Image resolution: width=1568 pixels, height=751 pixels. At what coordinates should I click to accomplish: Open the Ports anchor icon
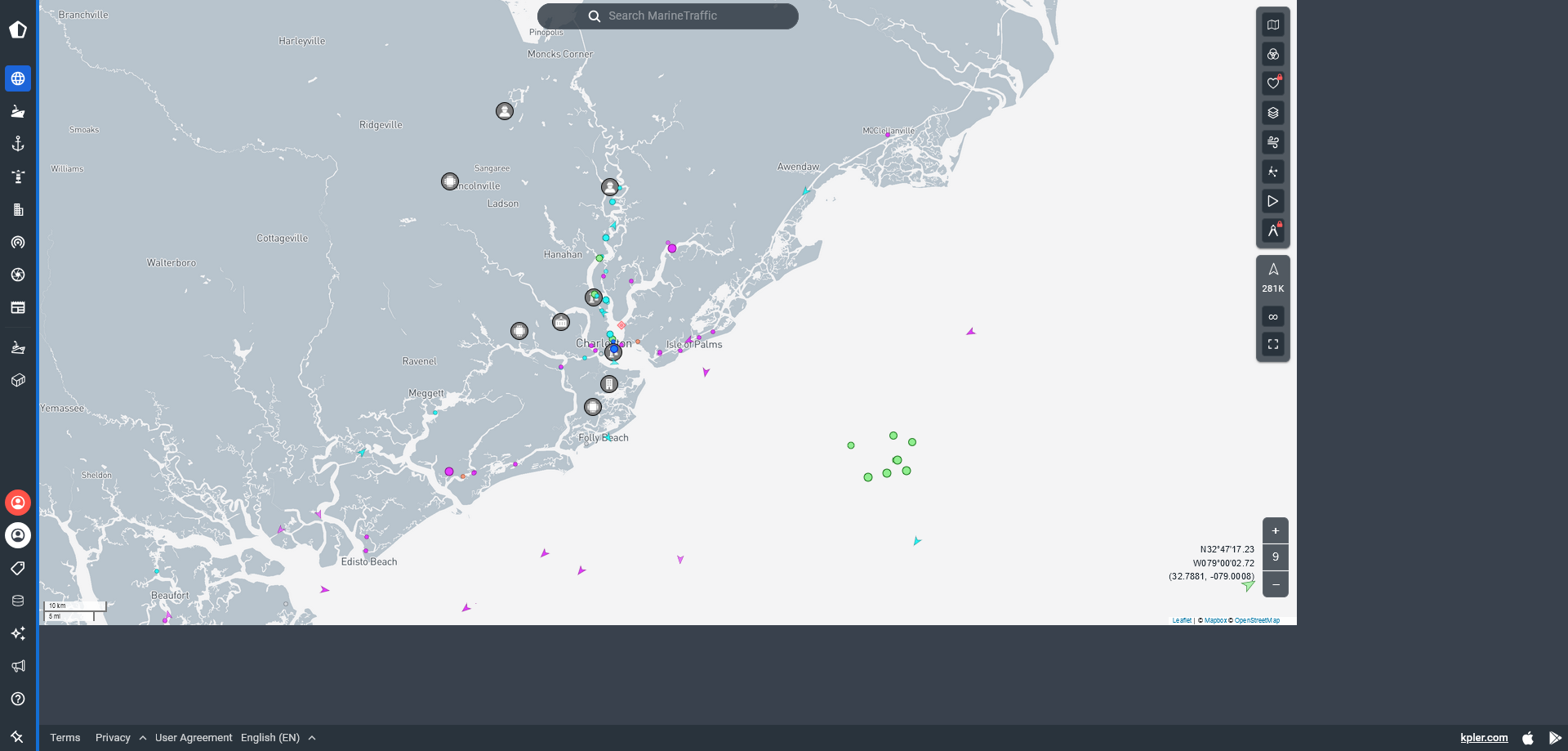pos(18,144)
